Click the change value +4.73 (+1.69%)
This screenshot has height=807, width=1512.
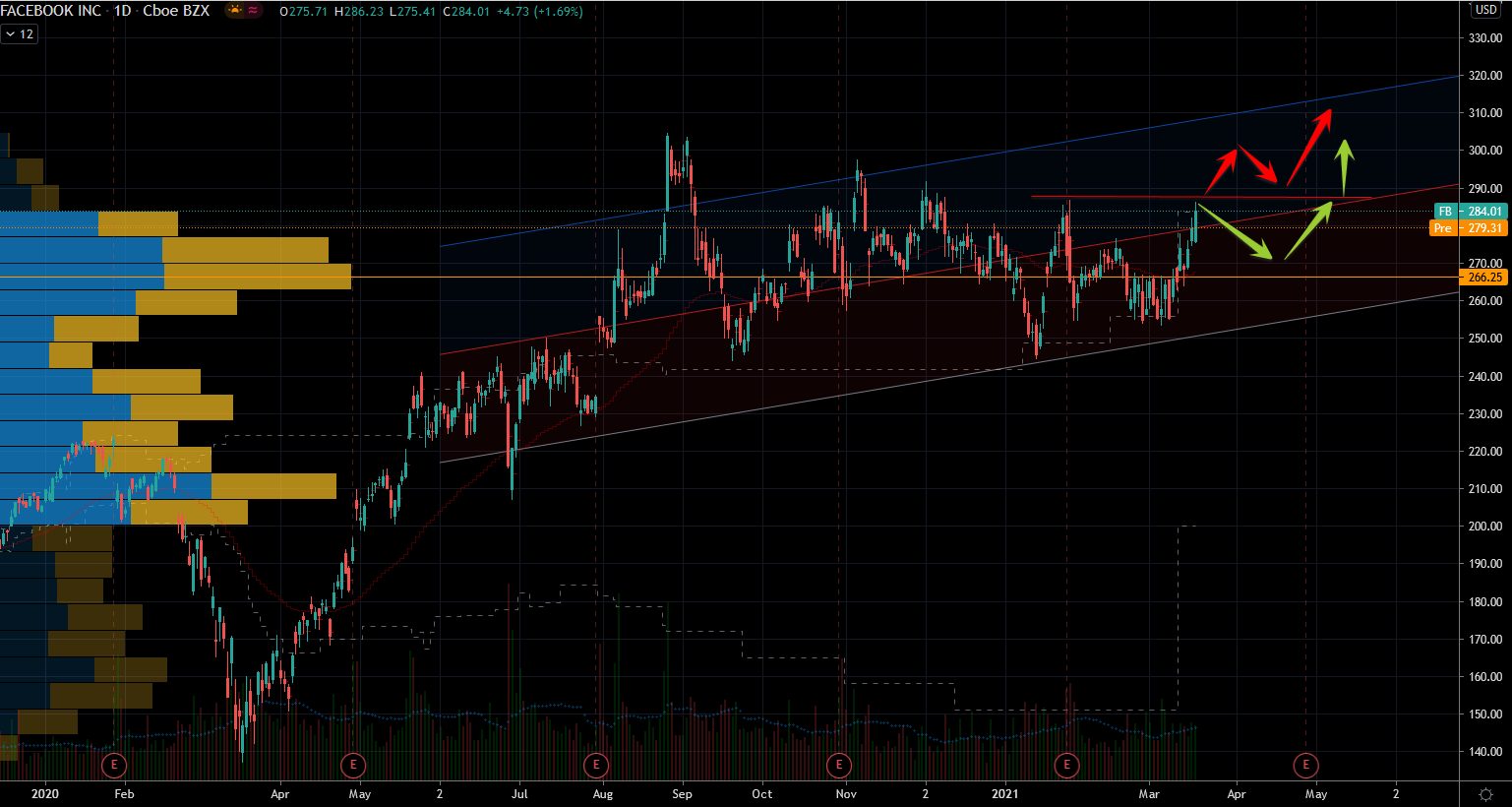click(539, 12)
